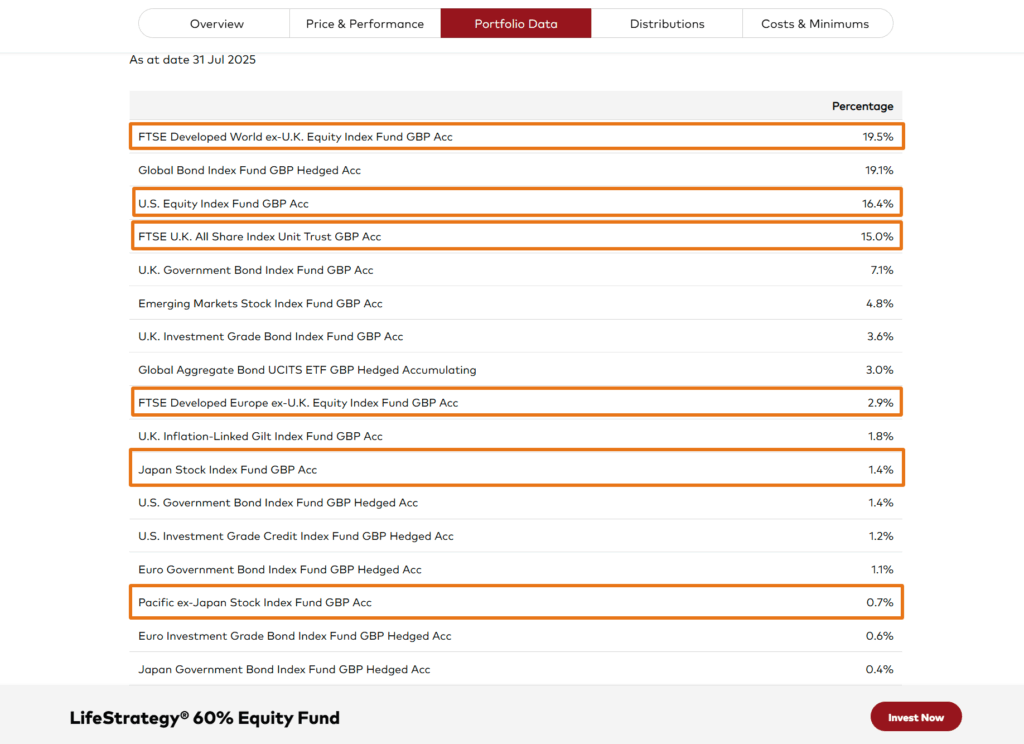Click Japan Stock Index Fund GBP Acc

tap(516, 468)
